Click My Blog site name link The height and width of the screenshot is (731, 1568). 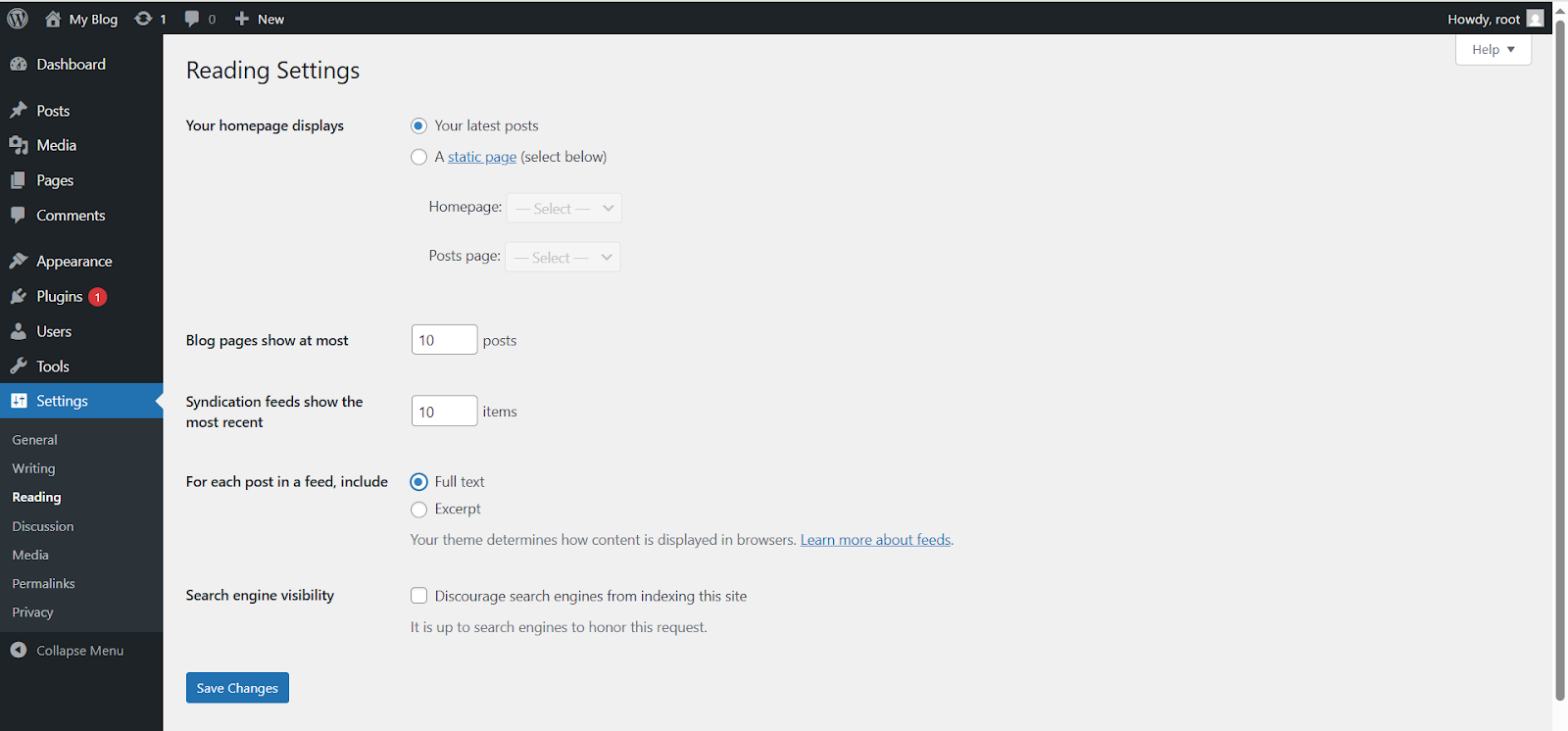click(93, 19)
